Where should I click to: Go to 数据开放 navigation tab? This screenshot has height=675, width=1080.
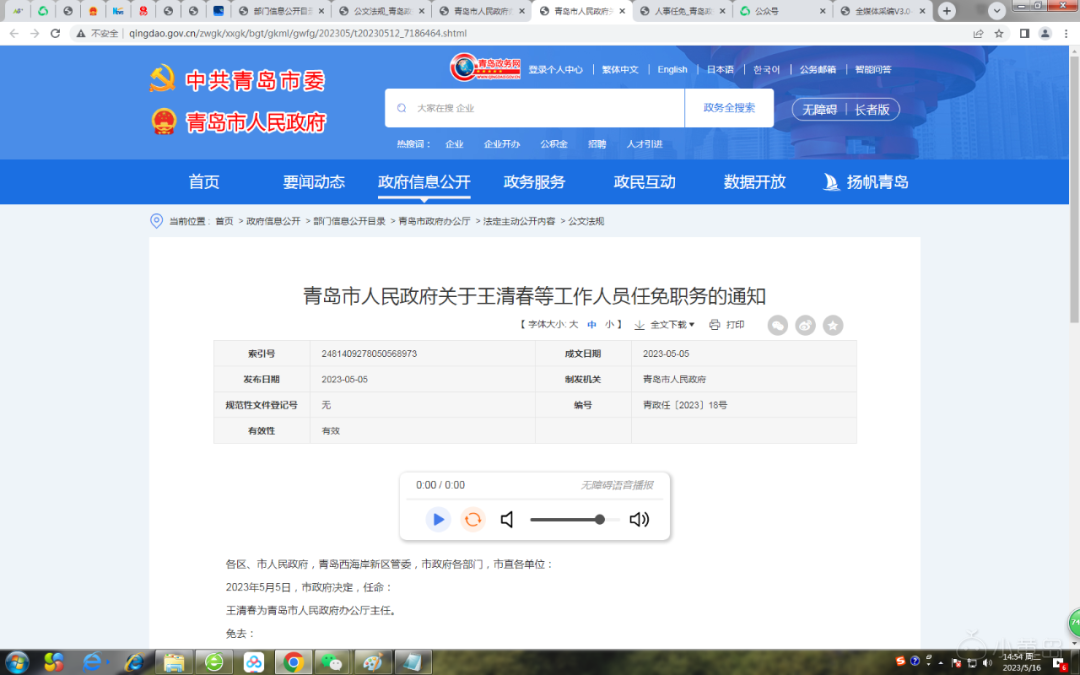[x=754, y=182]
